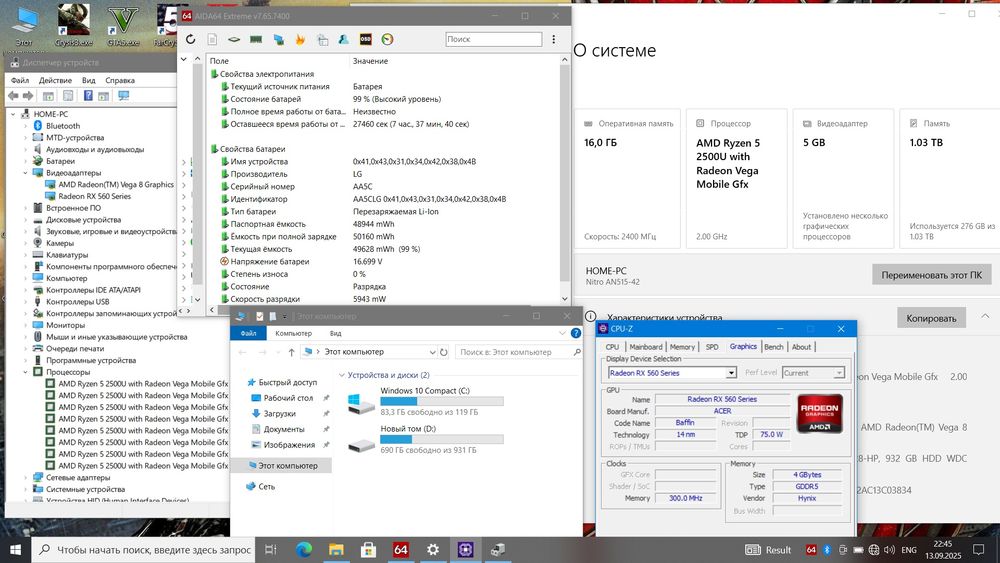Expand the Bluetooth node in Device Manager

[x=26, y=126]
